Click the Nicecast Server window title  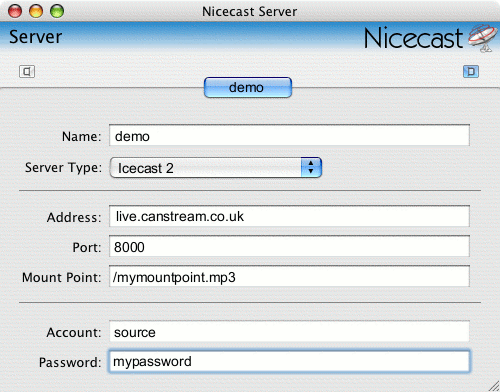pyautogui.click(x=250, y=12)
